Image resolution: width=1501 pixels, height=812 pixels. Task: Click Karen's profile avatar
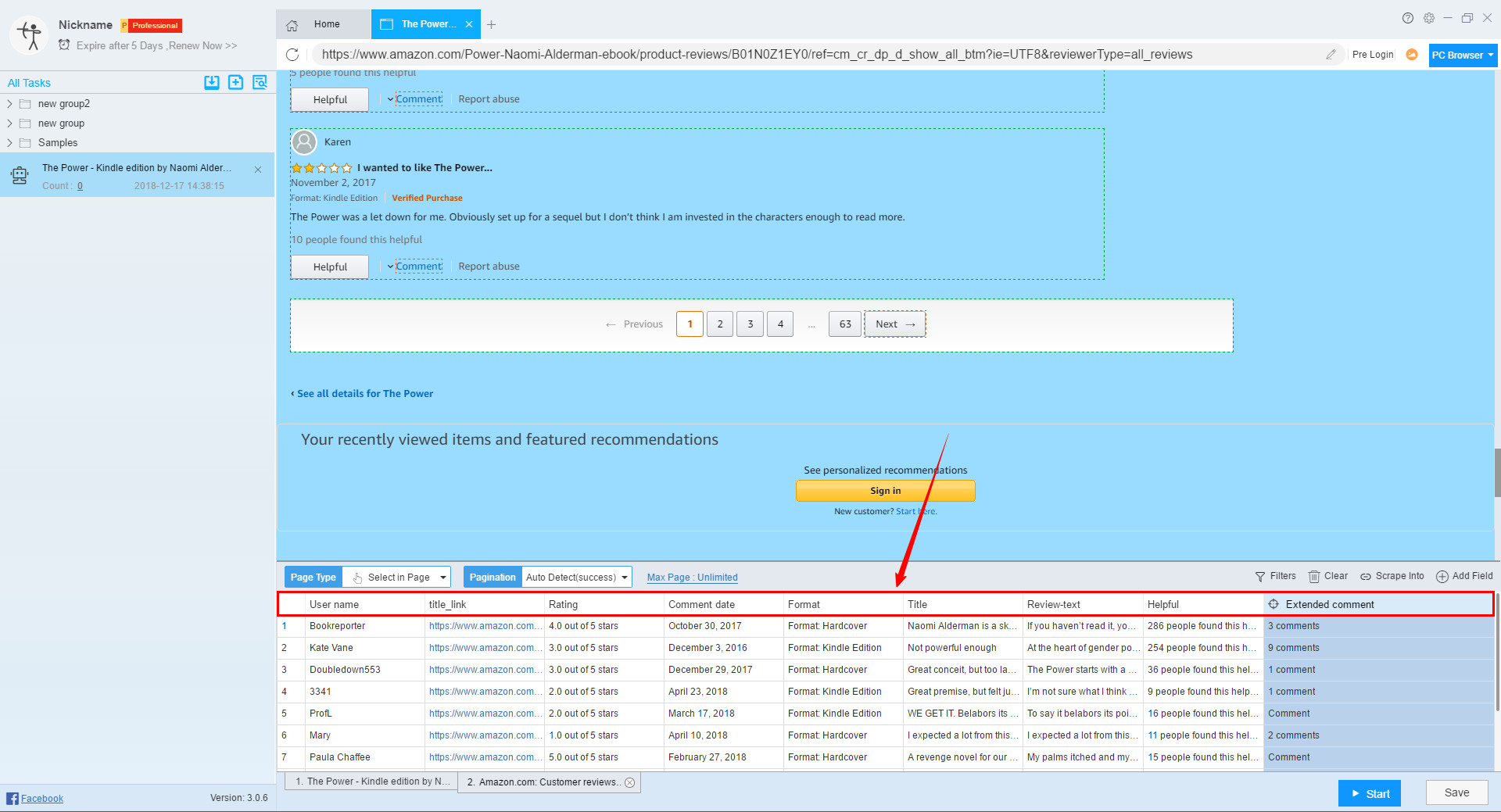[304, 142]
